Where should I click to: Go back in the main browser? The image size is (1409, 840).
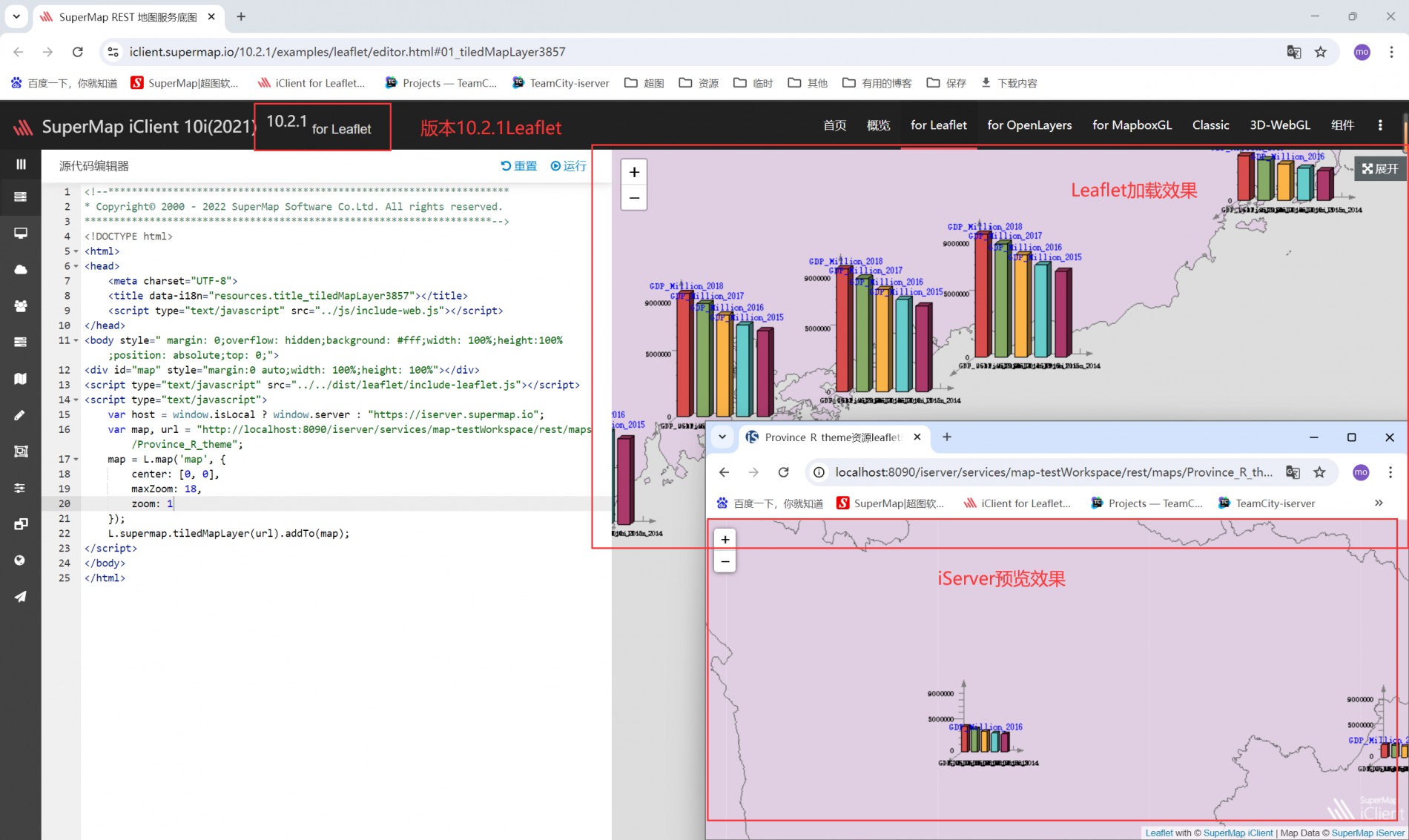pyautogui.click(x=19, y=52)
